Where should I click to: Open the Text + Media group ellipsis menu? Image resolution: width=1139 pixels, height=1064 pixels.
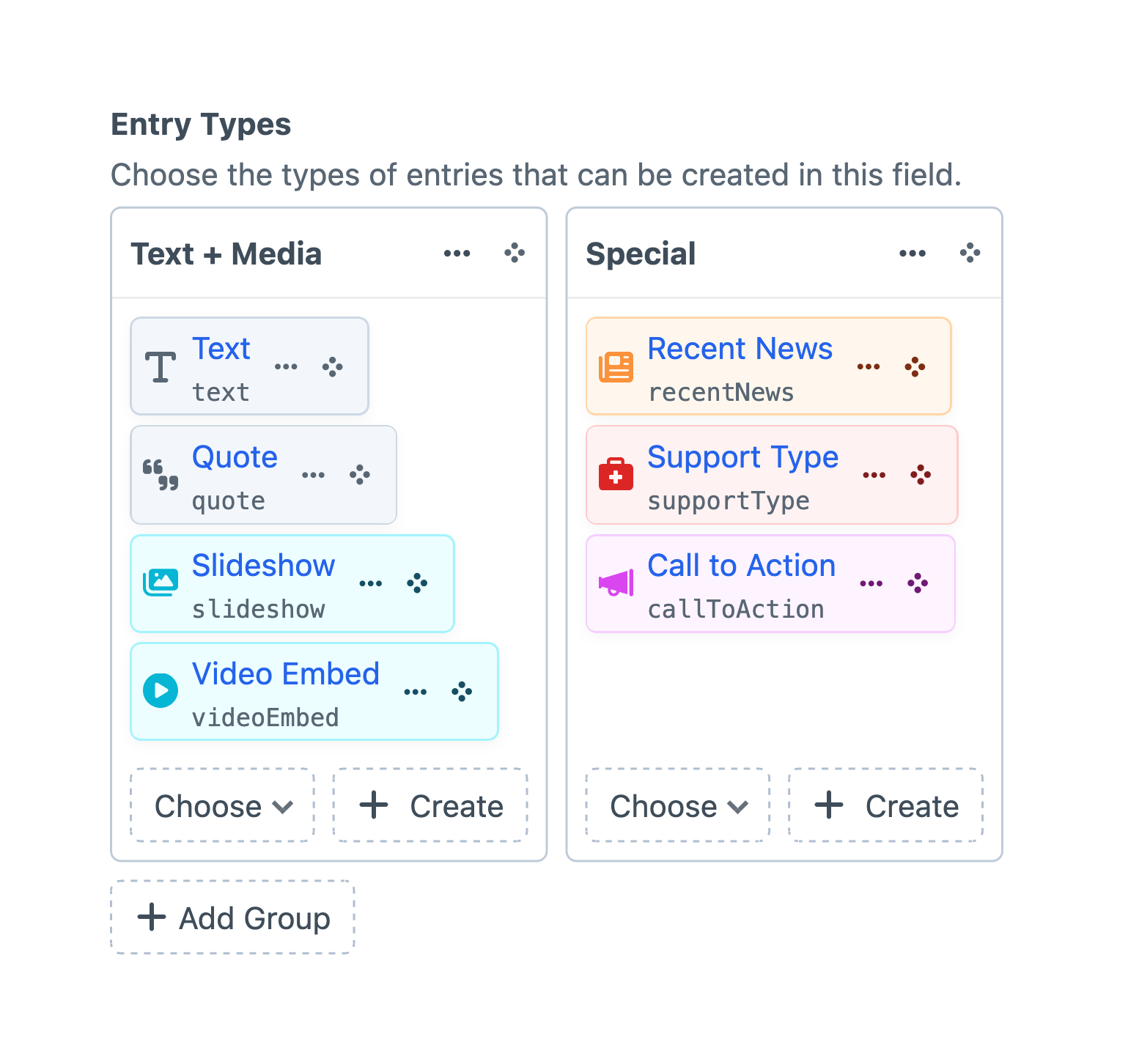tap(457, 253)
